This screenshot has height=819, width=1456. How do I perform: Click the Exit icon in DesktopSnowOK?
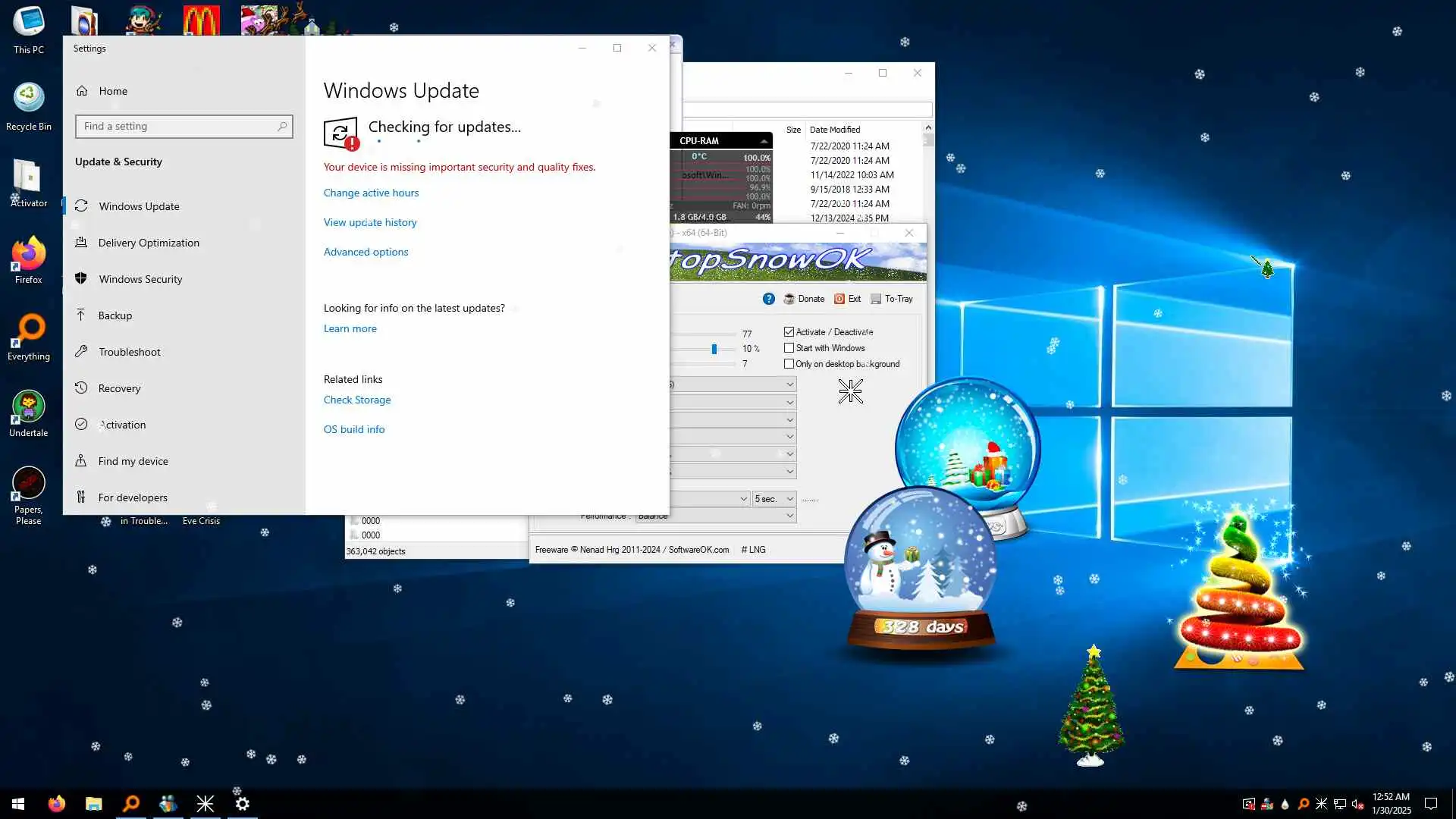click(839, 299)
